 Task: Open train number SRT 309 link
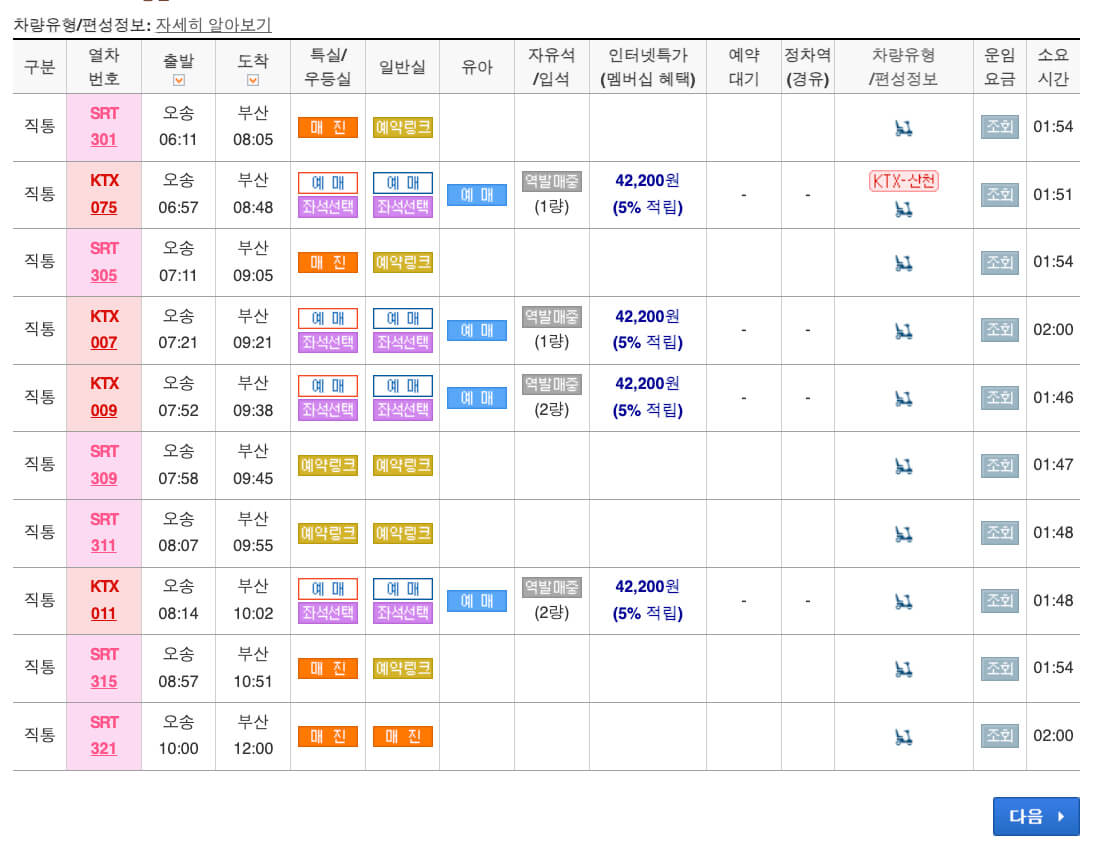click(104, 478)
